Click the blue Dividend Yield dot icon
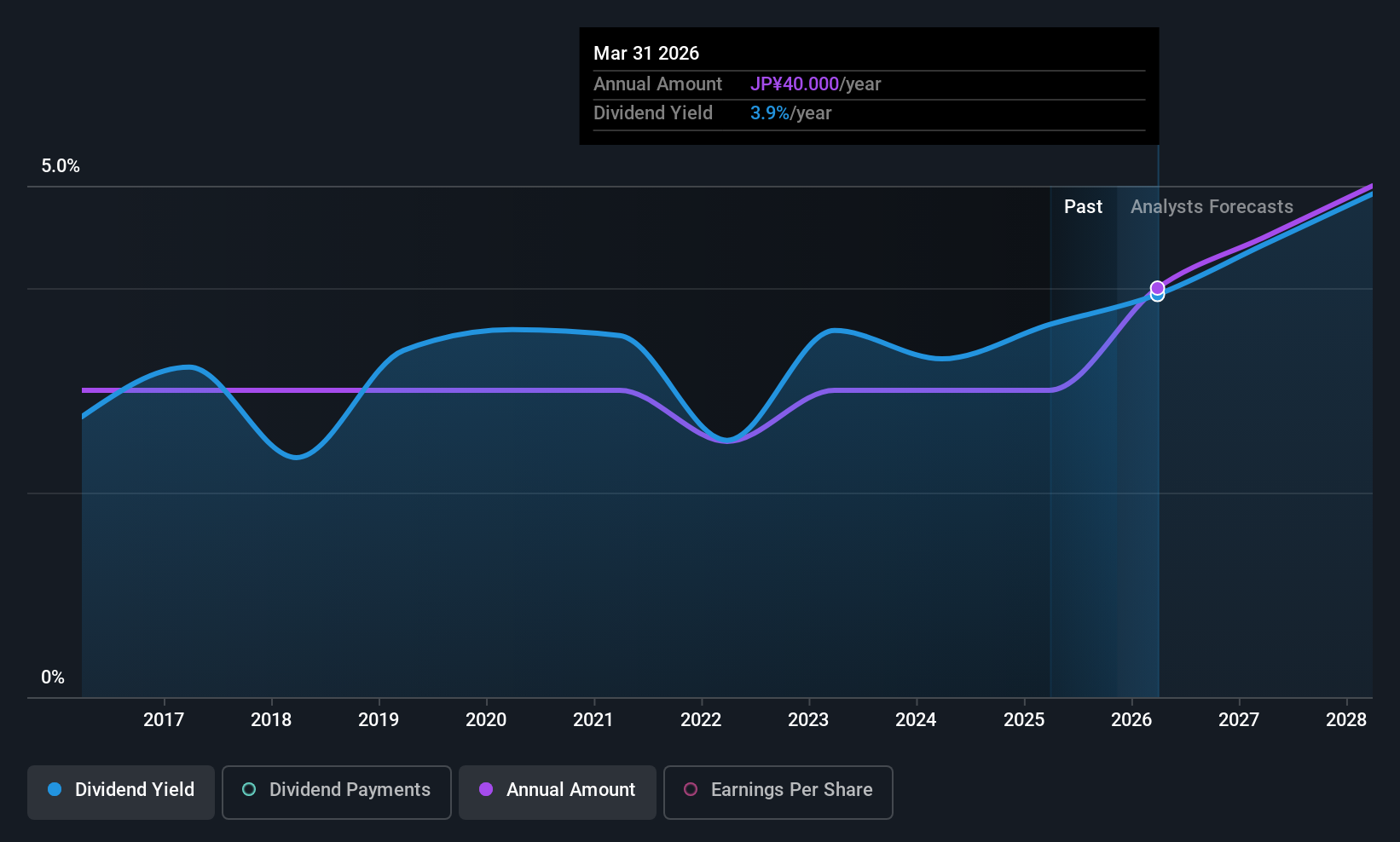Viewport: 1400px width, 842px height. tap(55, 790)
